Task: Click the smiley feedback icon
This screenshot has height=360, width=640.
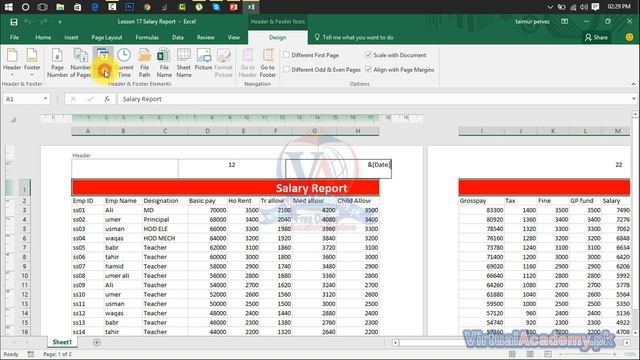Action: tap(629, 37)
